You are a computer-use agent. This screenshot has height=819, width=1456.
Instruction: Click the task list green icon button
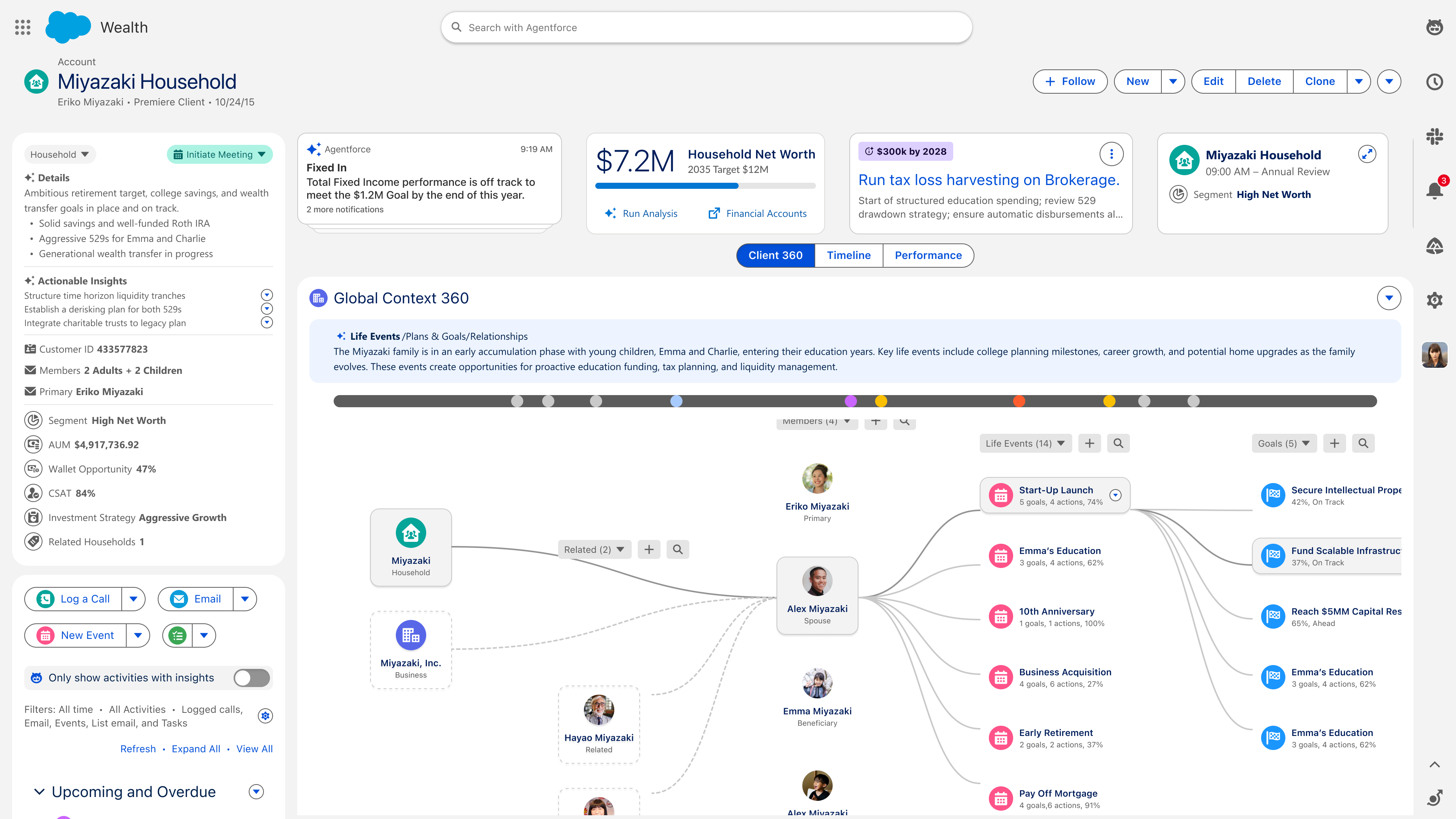(177, 635)
